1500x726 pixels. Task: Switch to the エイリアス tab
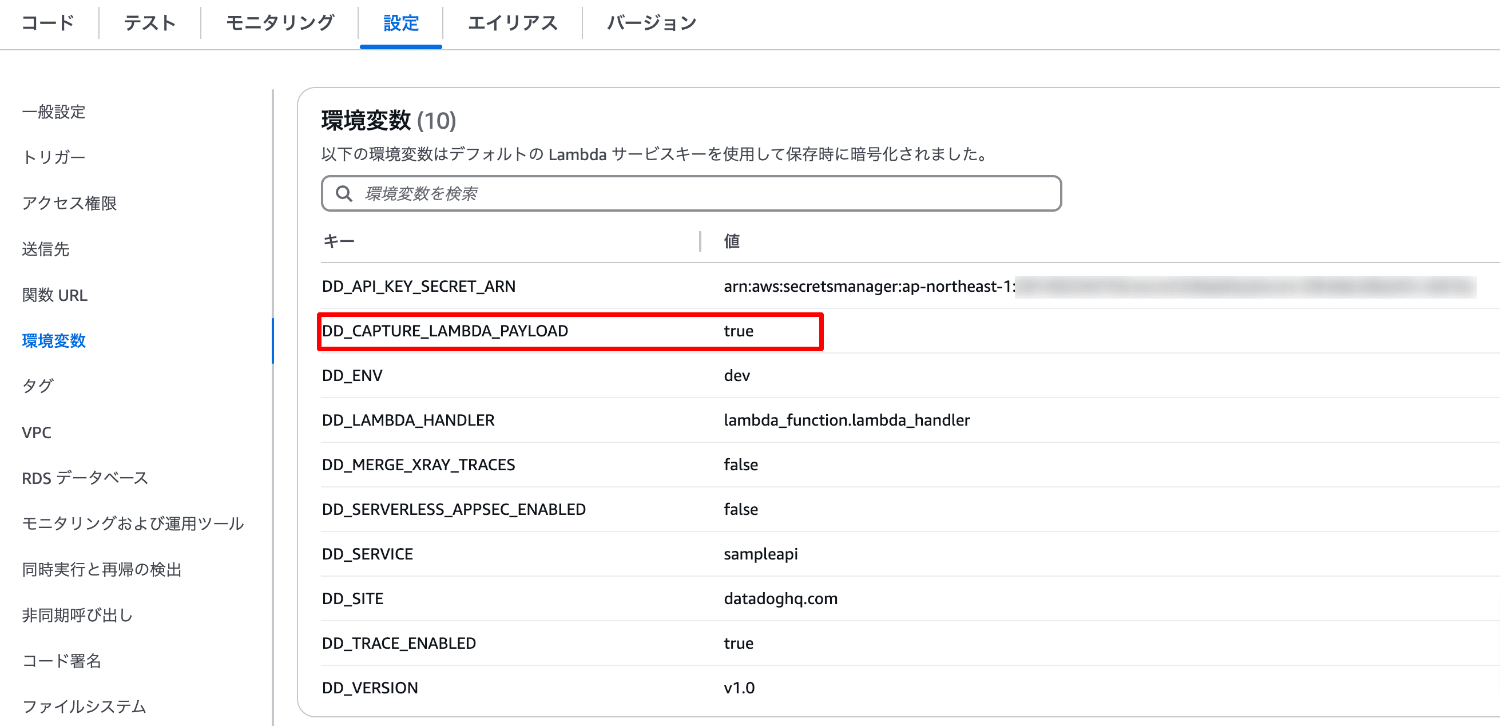(x=512, y=23)
